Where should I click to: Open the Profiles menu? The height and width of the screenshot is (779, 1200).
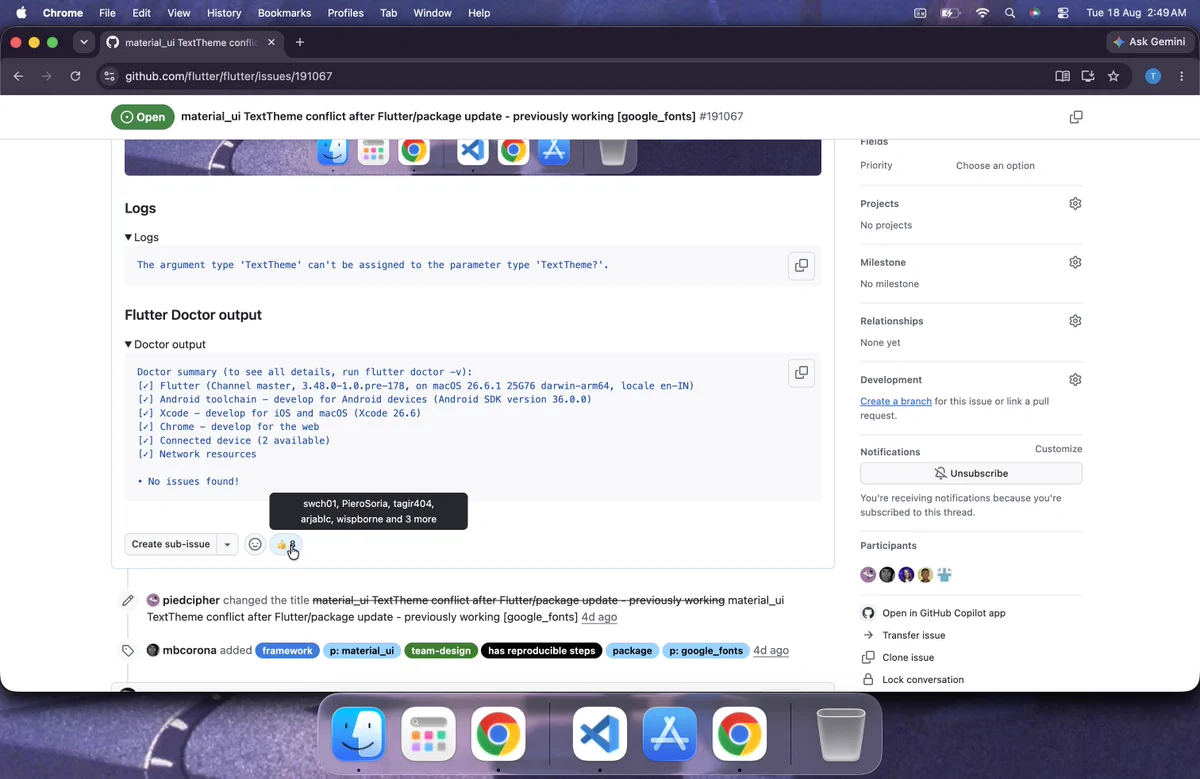(345, 13)
